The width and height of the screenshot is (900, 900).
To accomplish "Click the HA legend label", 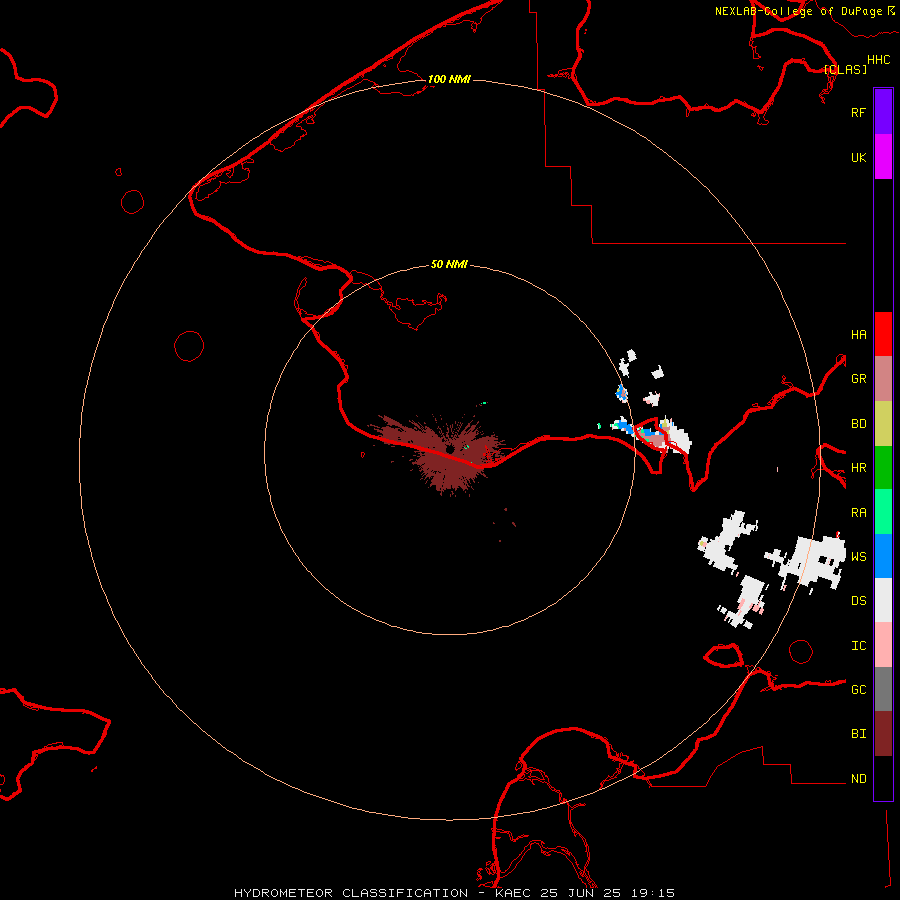I will coord(858,335).
